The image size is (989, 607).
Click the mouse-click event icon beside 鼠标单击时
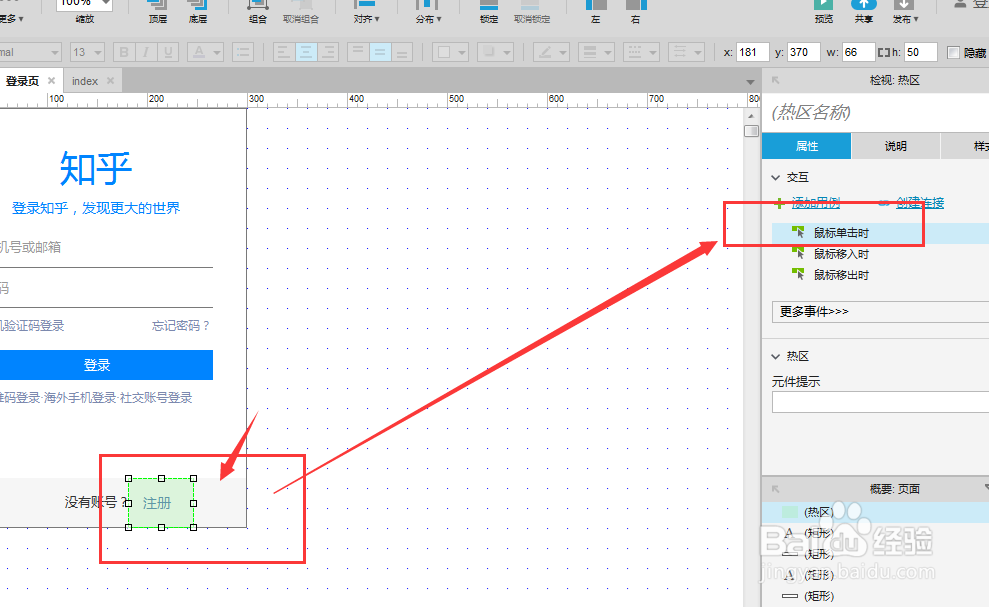(799, 232)
